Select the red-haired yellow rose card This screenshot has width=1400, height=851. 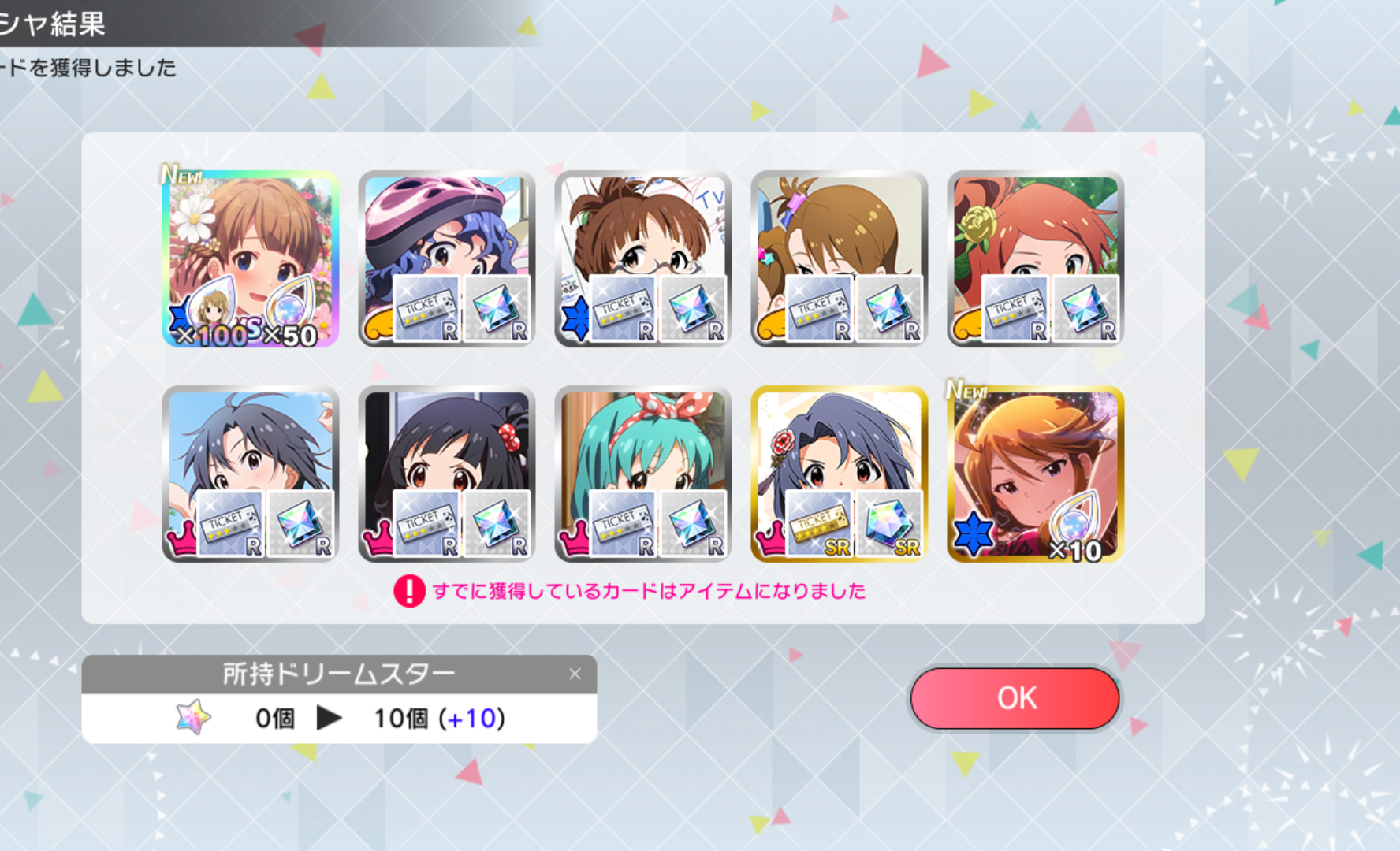click(1036, 259)
